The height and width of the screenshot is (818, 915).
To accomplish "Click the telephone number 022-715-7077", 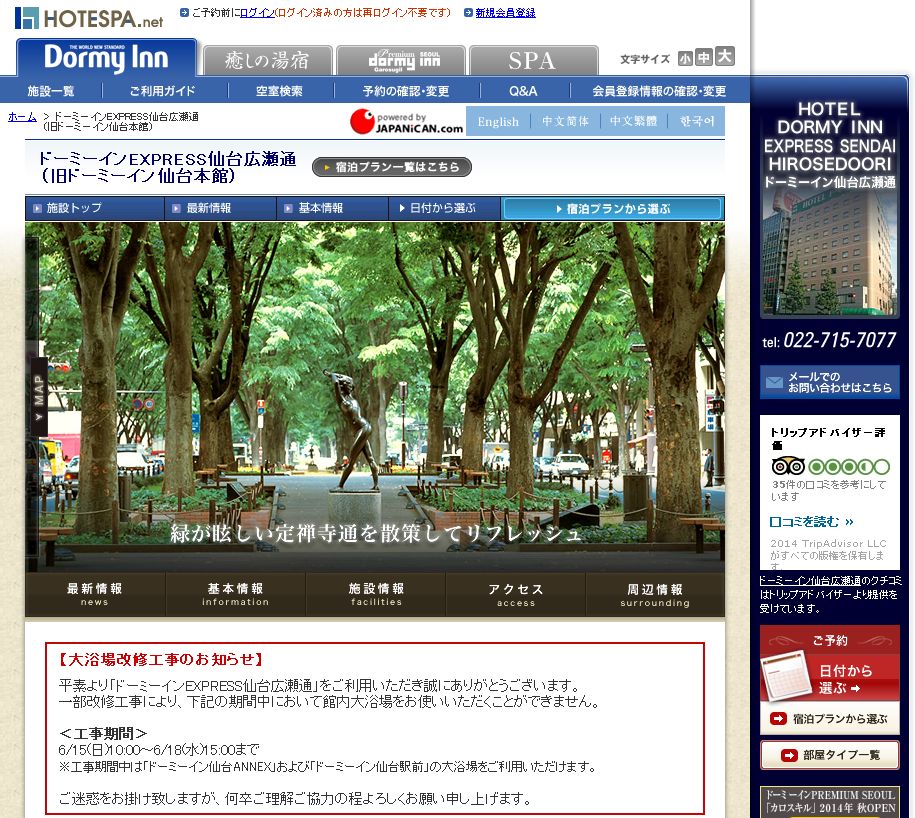I will click(x=839, y=340).
